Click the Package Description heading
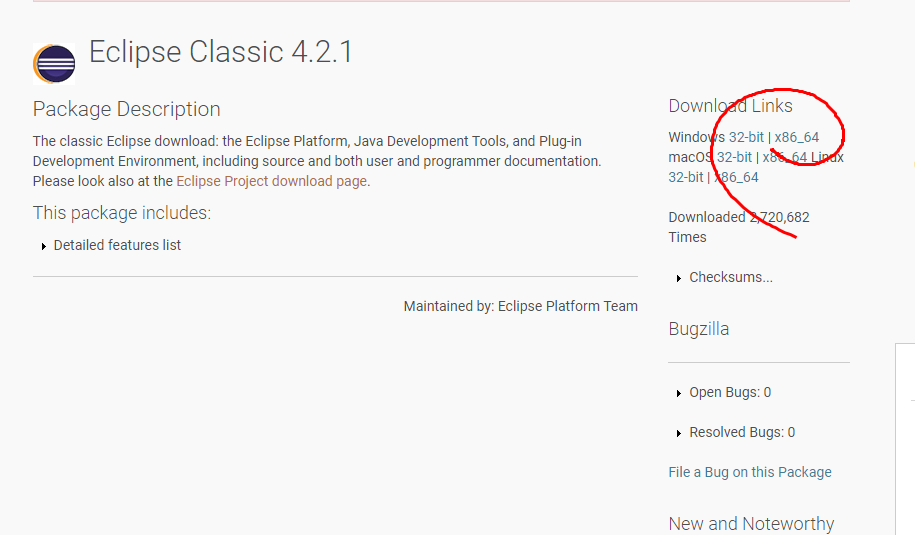This screenshot has height=535, width=915. 127,109
